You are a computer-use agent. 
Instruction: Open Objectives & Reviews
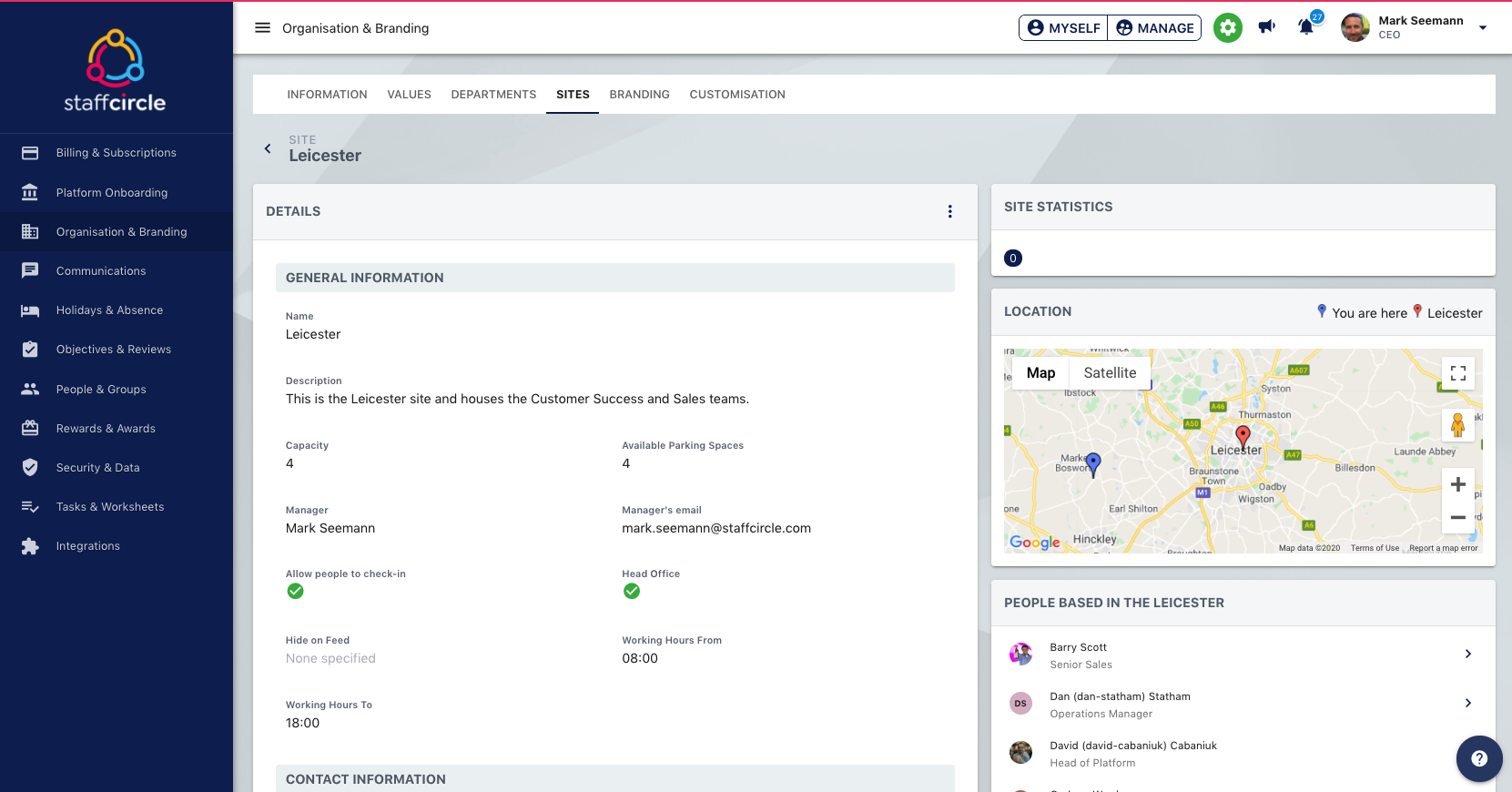pyautogui.click(x=117, y=349)
